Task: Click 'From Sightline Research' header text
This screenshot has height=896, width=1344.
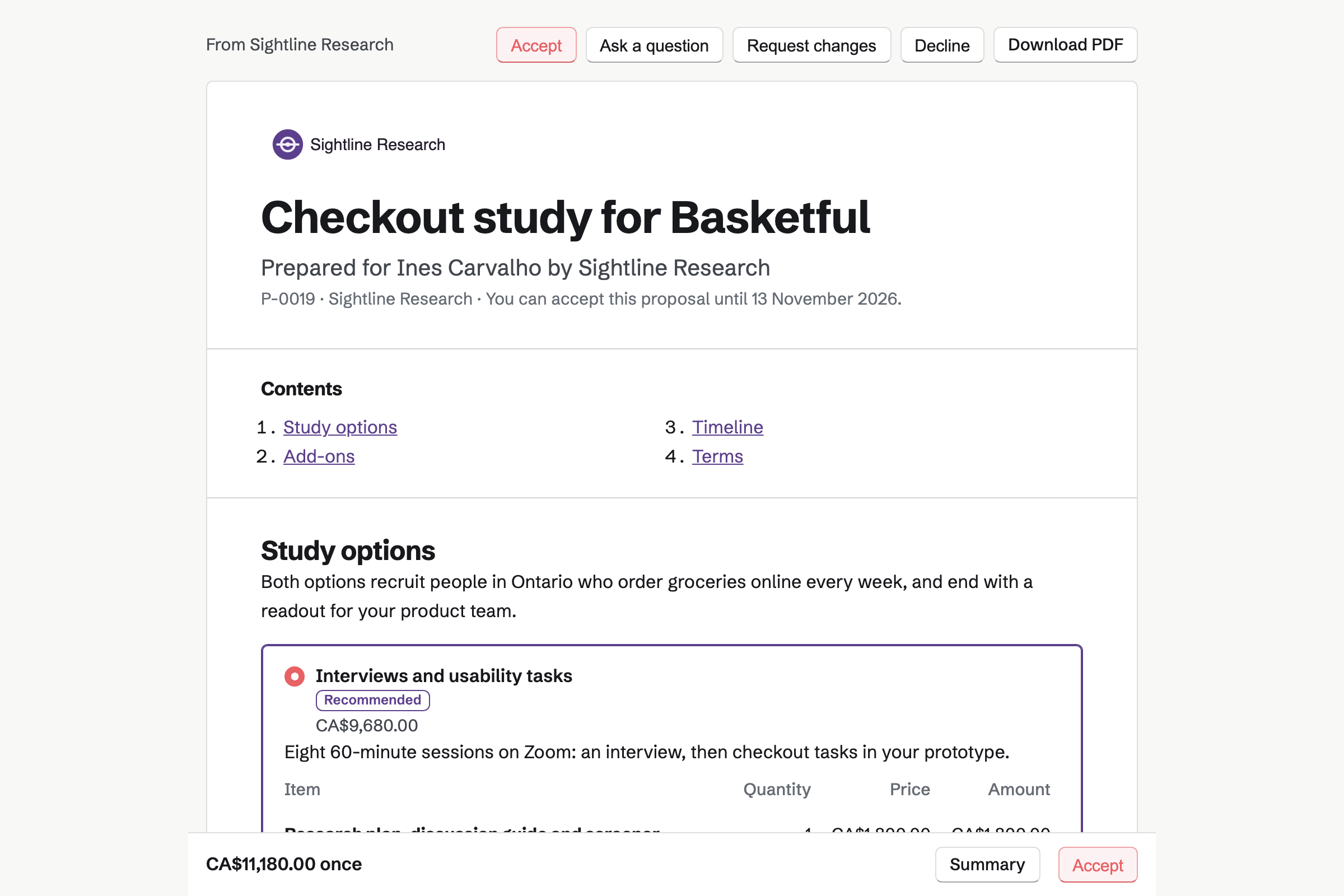Action: tap(300, 45)
